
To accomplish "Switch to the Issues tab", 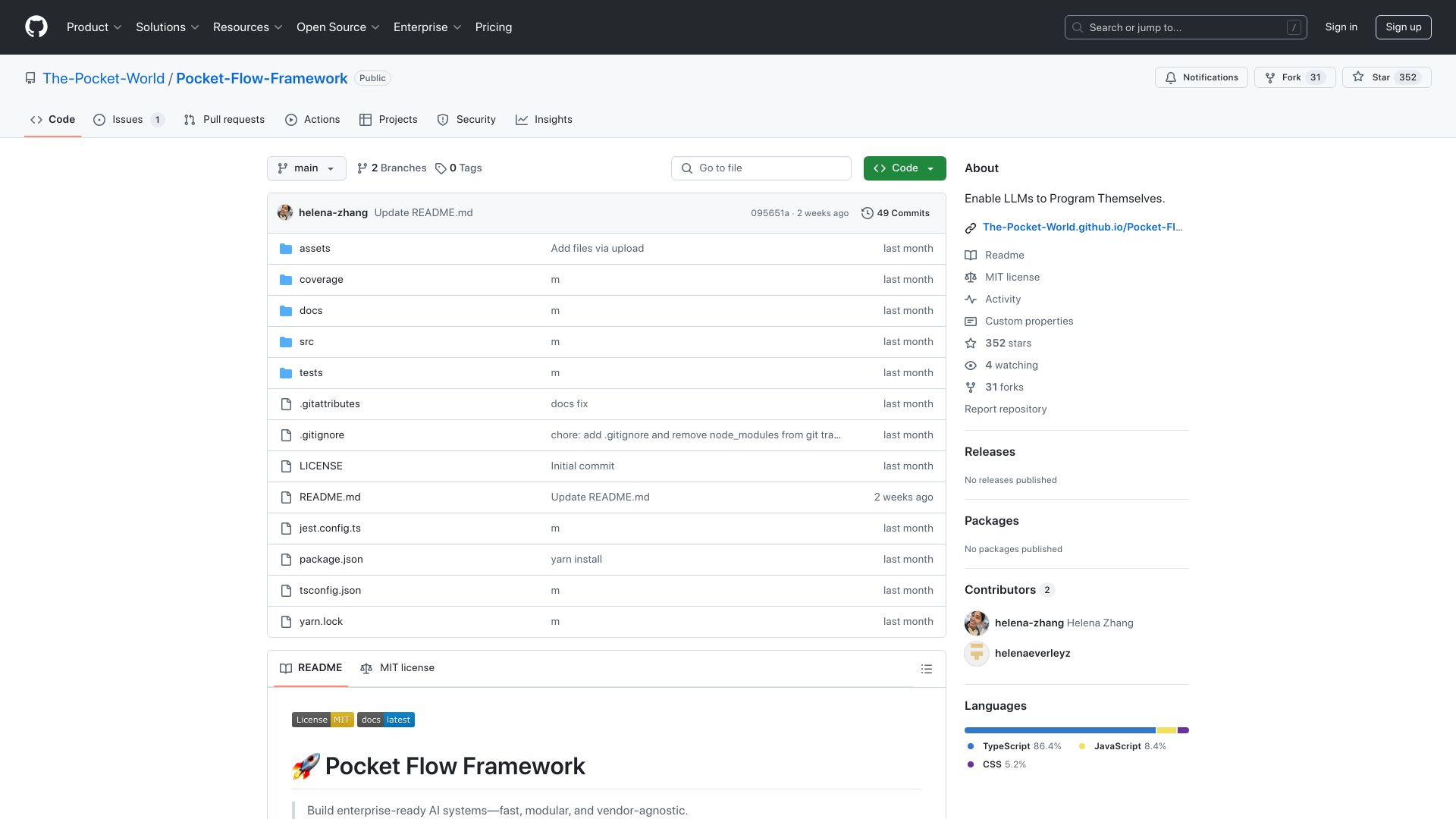I will 128,120.
